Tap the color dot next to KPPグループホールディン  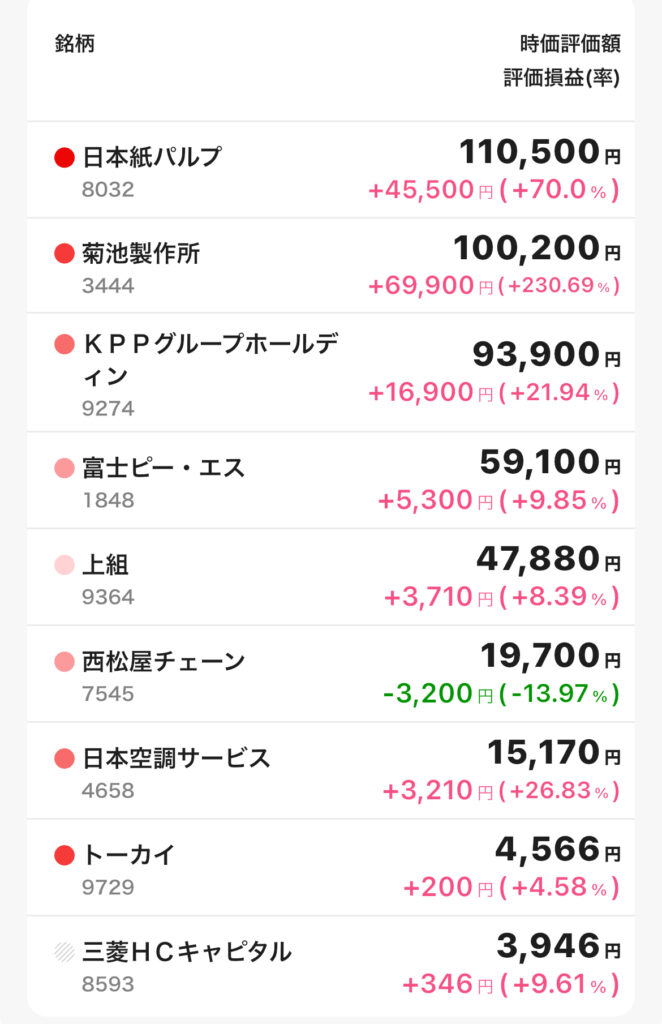click(64, 344)
